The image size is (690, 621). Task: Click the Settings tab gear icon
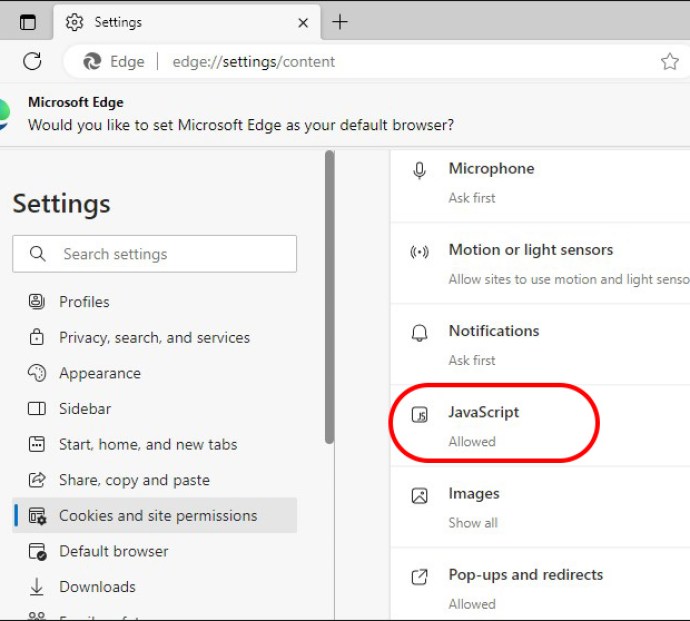pyautogui.click(x=74, y=22)
